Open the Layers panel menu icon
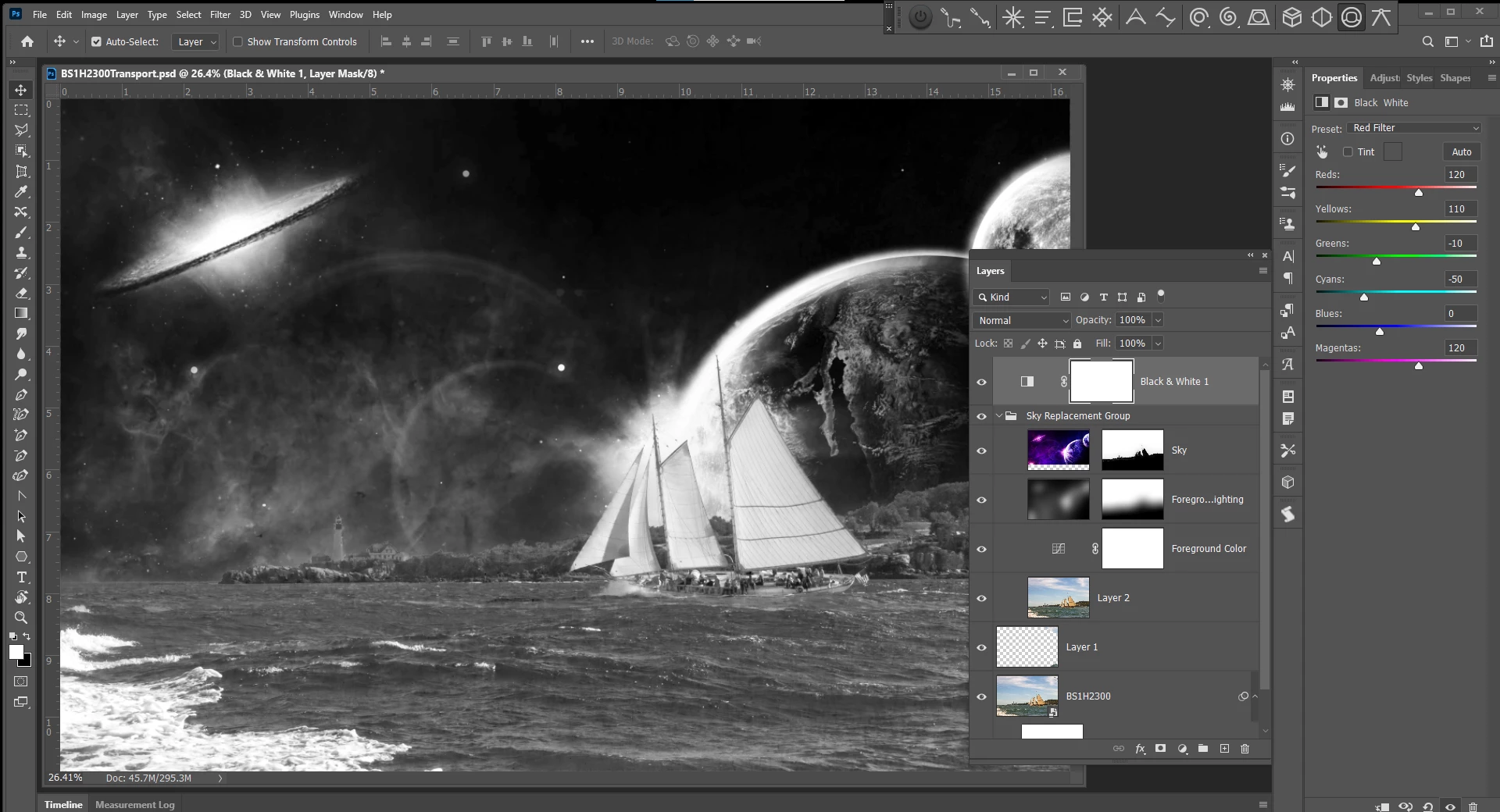This screenshot has width=1500, height=812. click(x=1263, y=271)
